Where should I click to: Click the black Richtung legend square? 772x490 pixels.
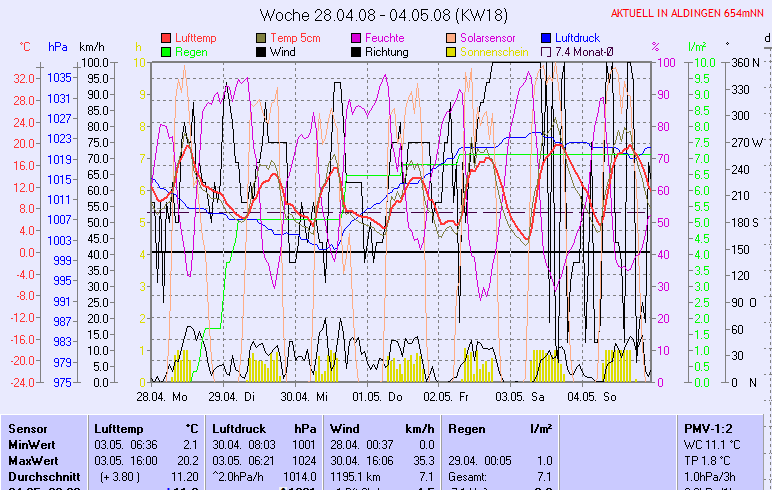coord(356,51)
